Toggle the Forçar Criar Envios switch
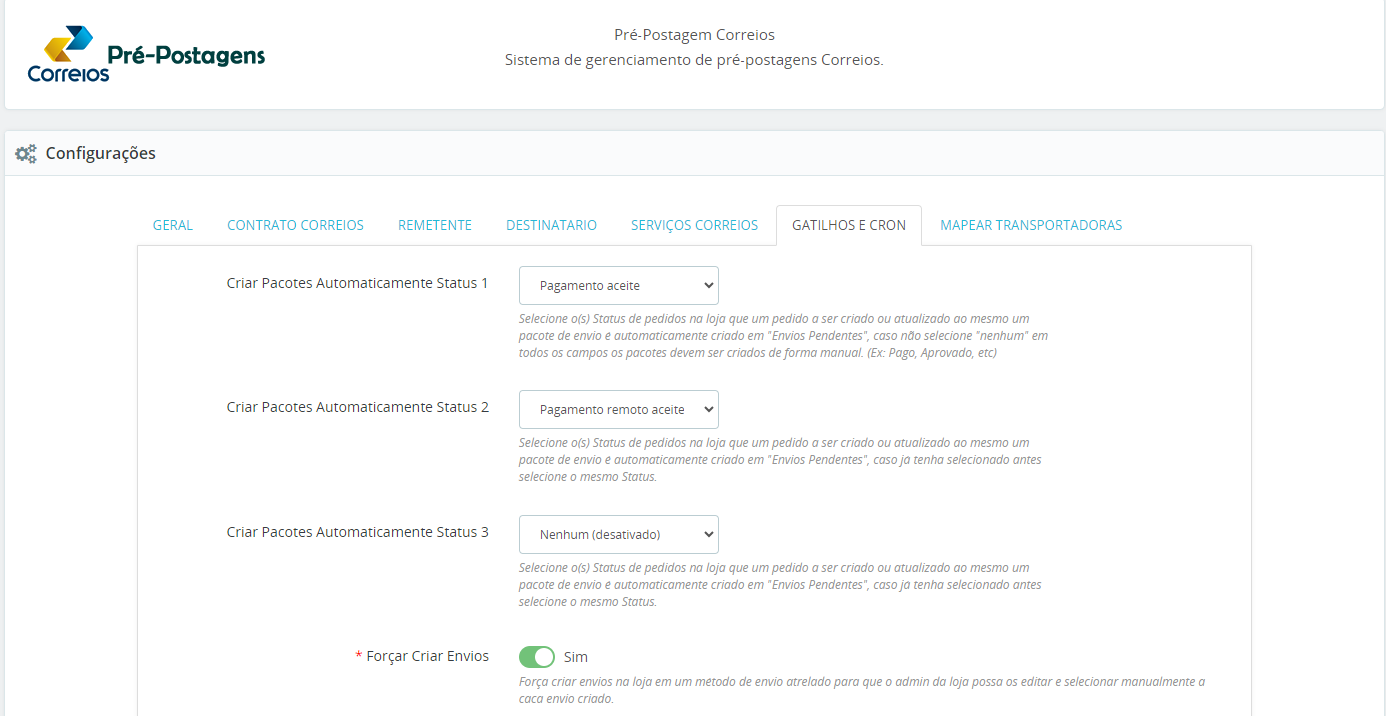Image resolution: width=1386 pixels, height=716 pixels. (537, 657)
